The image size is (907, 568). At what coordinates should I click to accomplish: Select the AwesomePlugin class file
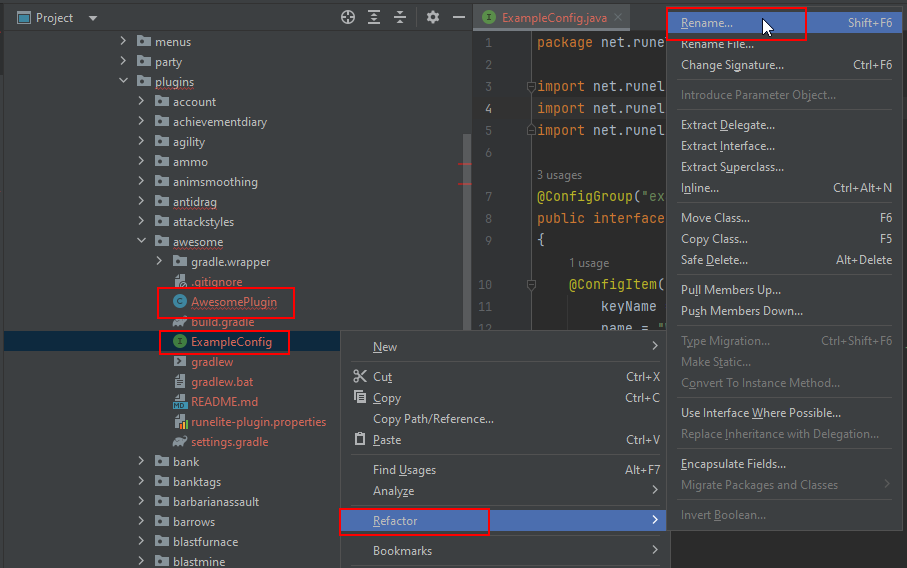pyautogui.click(x=234, y=302)
